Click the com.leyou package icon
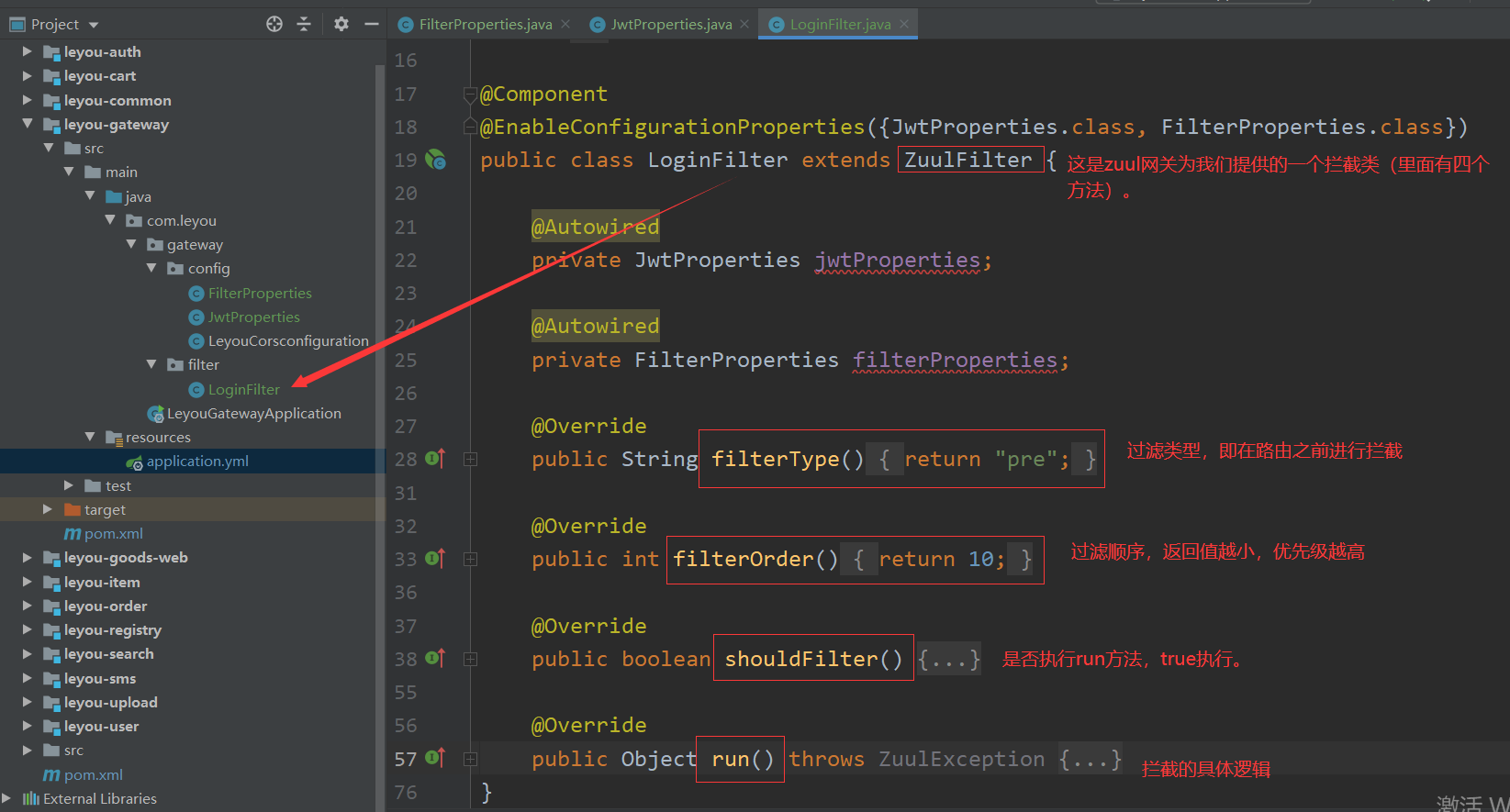The image size is (1510, 812). pos(134,220)
